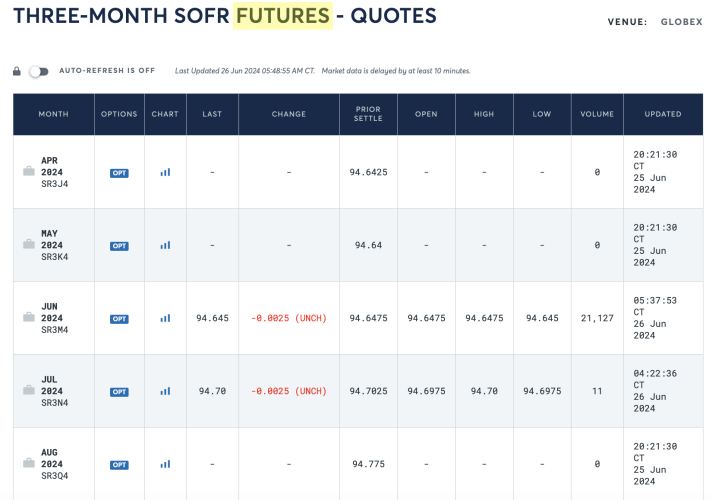Open chart for JUN 2024 contract
This screenshot has height=500, width=712.
coord(165,318)
